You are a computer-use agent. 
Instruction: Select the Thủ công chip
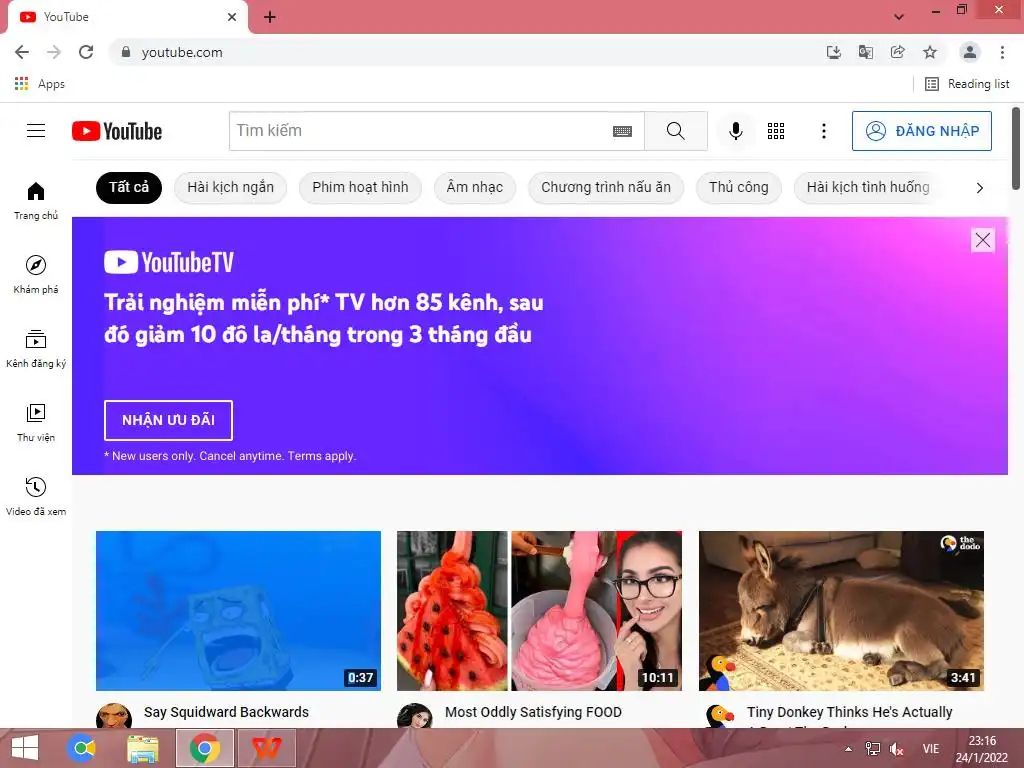pos(739,187)
